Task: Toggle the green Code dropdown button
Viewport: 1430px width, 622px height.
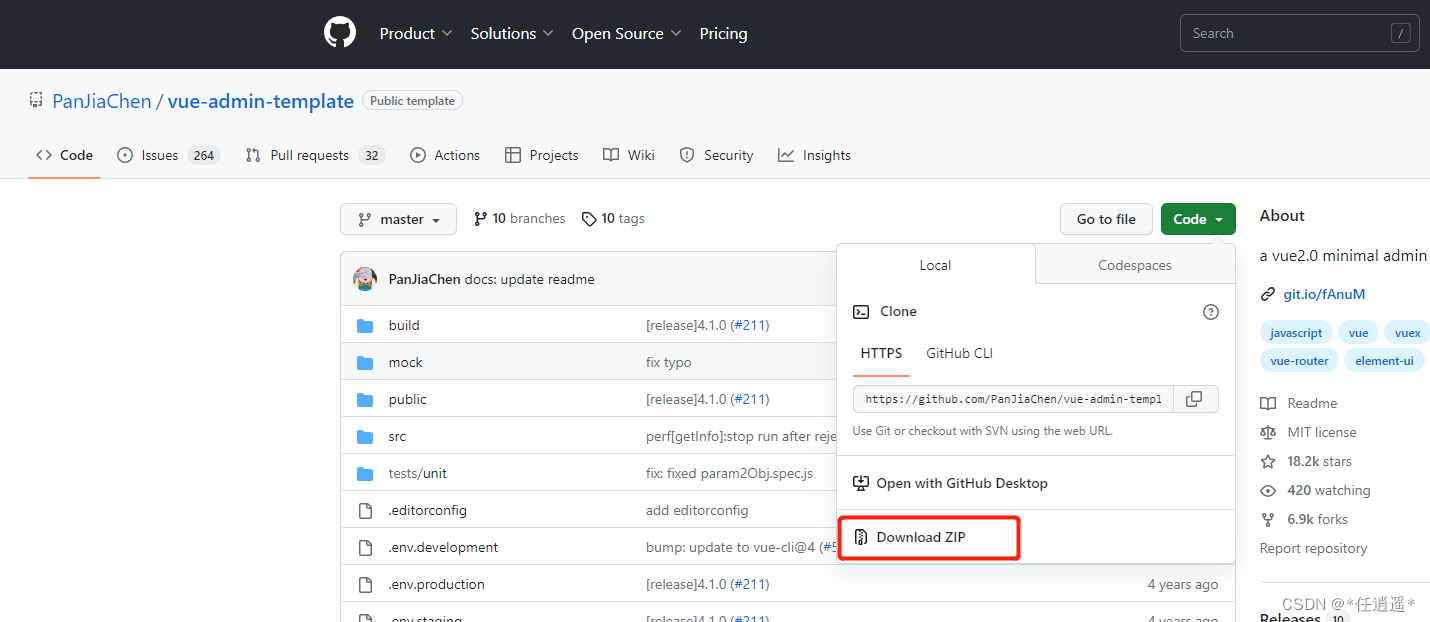Action: coord(1198,219)
